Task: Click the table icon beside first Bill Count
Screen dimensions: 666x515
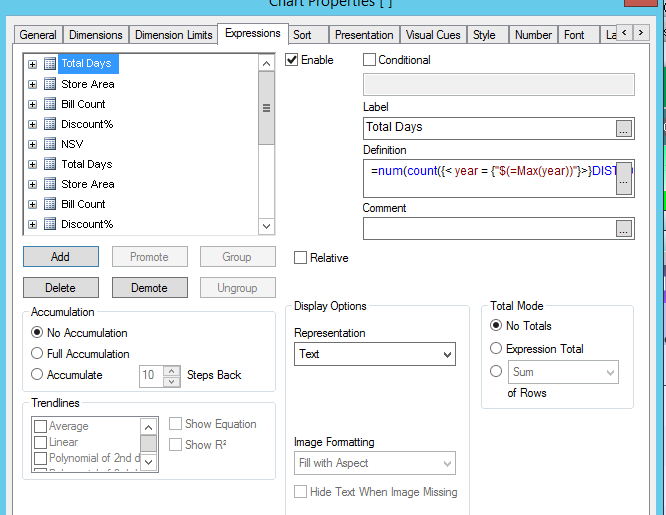Action: coord(50,104)
